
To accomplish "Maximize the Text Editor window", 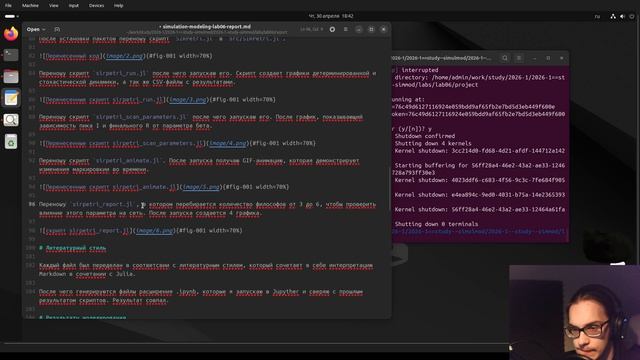I will [371, 29].
